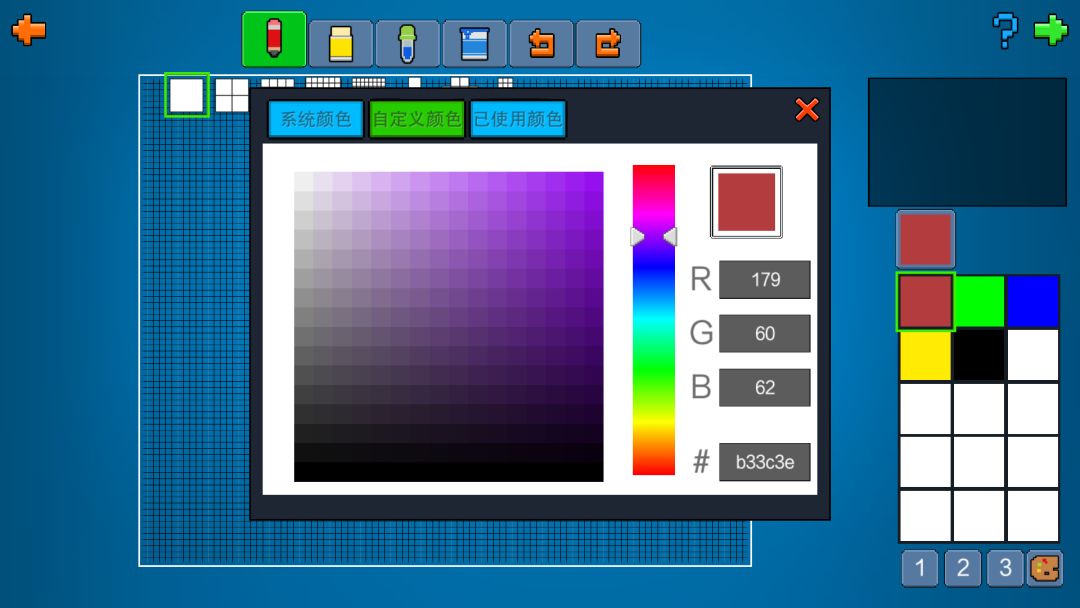This screenshot has width=1080, height=608.
Task: Go back with the orange left arrow
Action: tap(29, 30)
